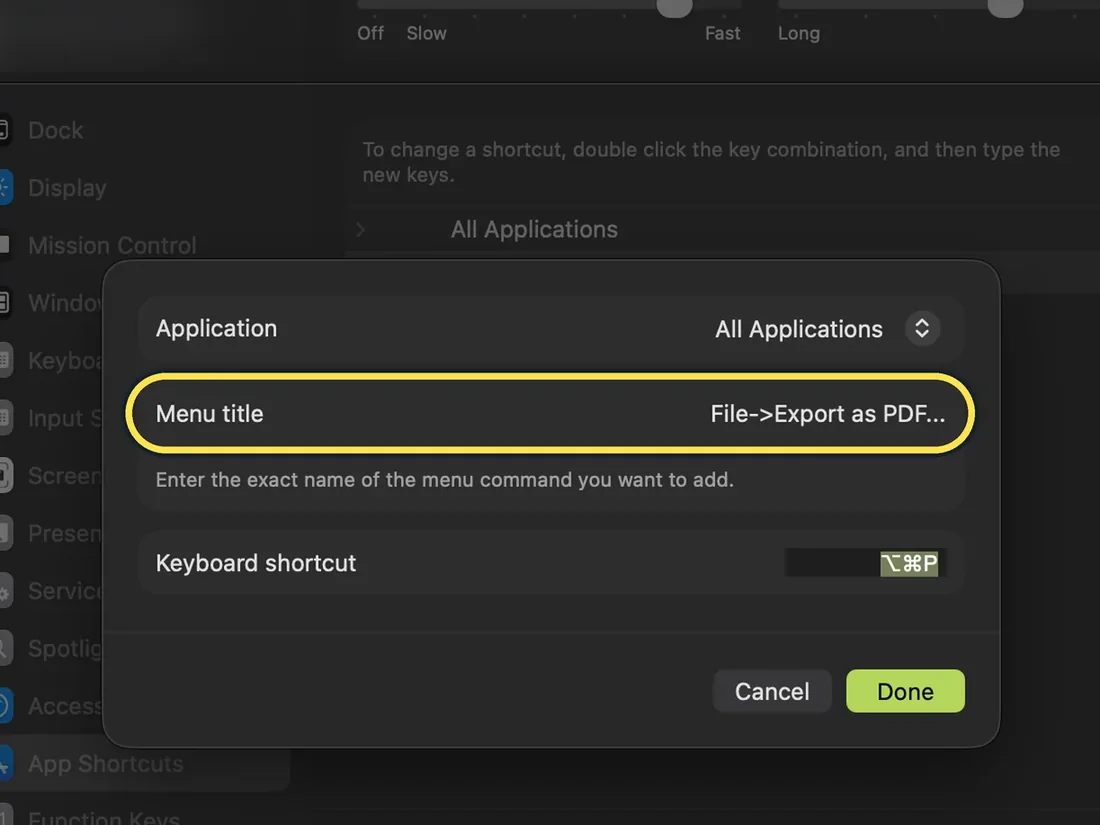Click the Fast label under slider
Screen dimensions: 1100x825
pyautogui.click(x=723, y=33)
